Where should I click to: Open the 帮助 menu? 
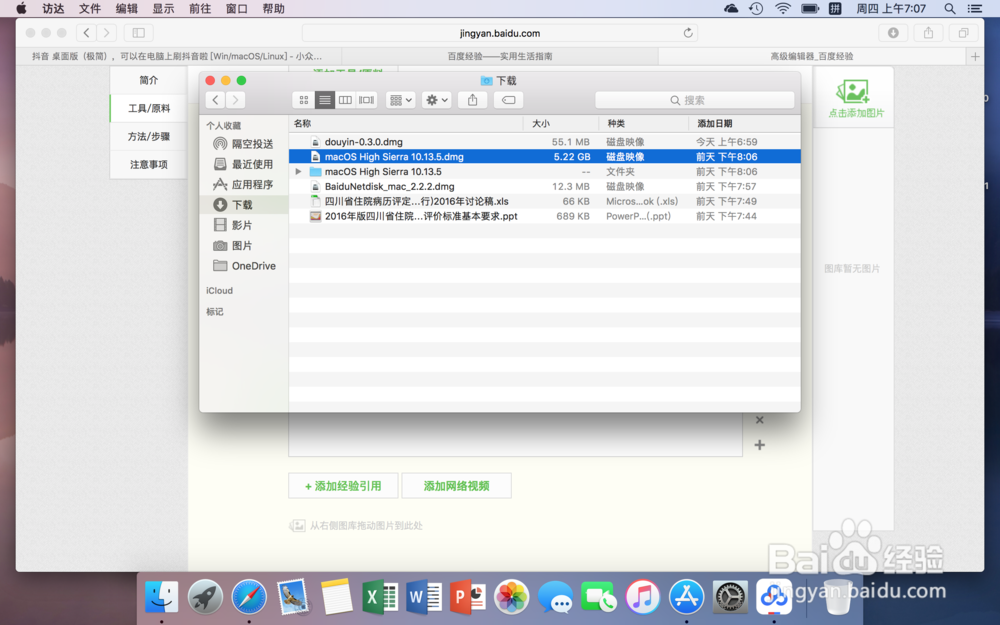pos(274,8)
